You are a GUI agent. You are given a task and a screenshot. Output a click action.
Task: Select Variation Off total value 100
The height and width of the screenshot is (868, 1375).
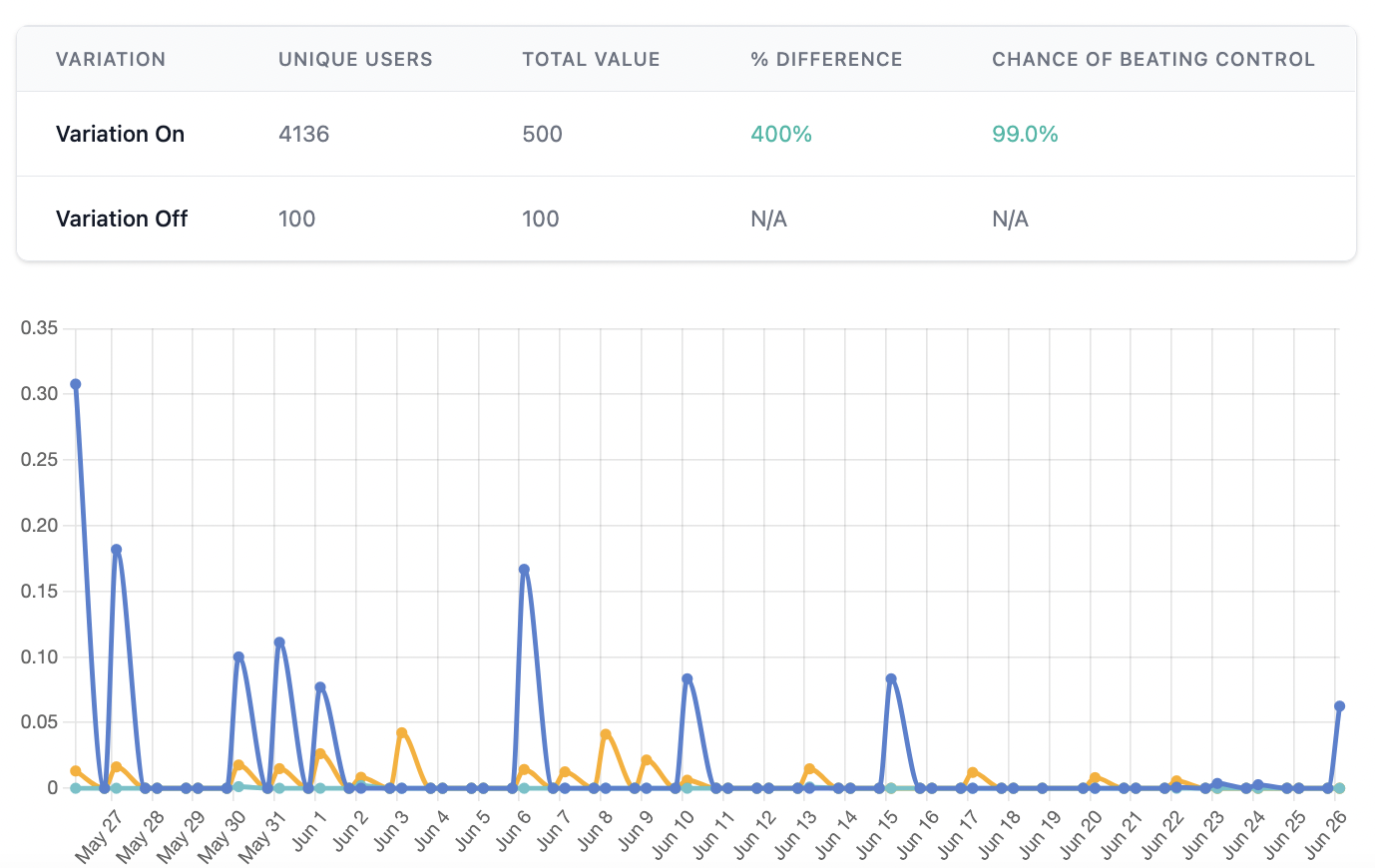click(541, 218)
